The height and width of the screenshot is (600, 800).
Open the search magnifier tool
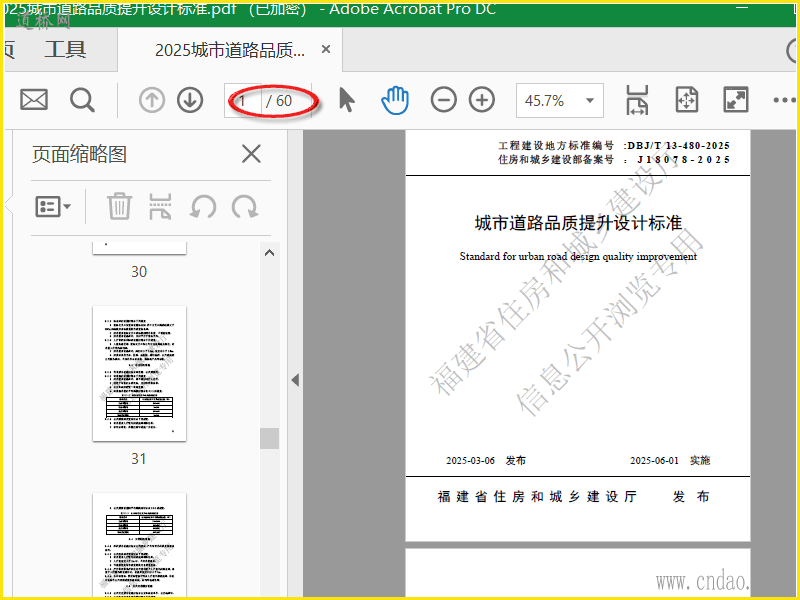coord(82,100)
